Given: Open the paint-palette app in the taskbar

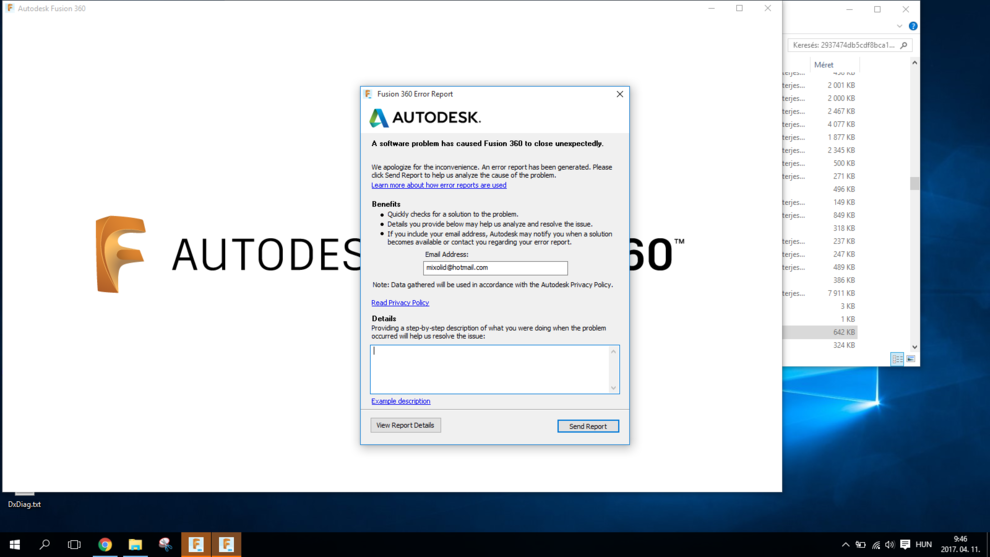Looking at the screenshot, I should coord(165,544).
